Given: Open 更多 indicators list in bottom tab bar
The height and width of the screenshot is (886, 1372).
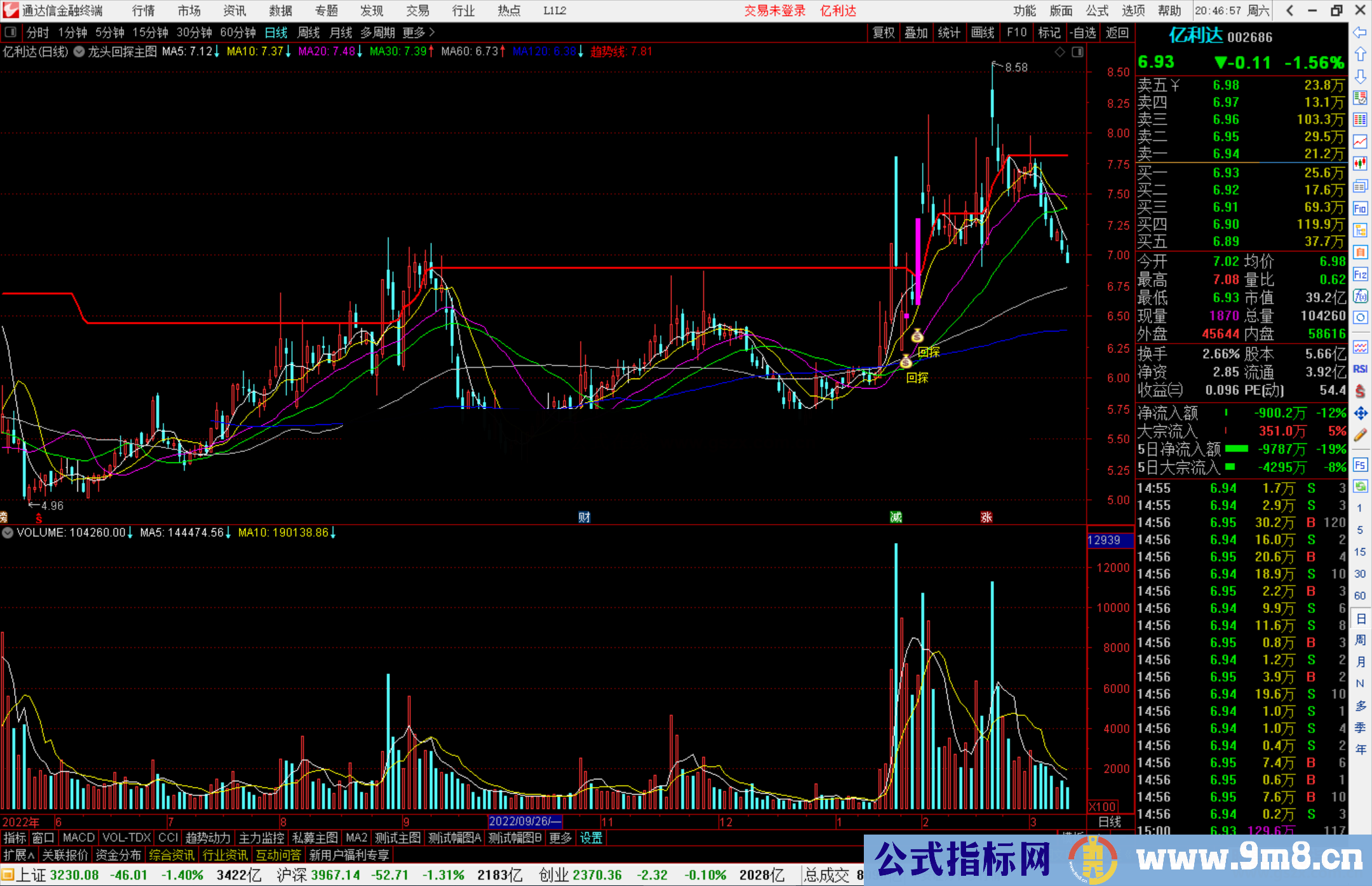Looking at the screenshot, I should click(560, 838).
